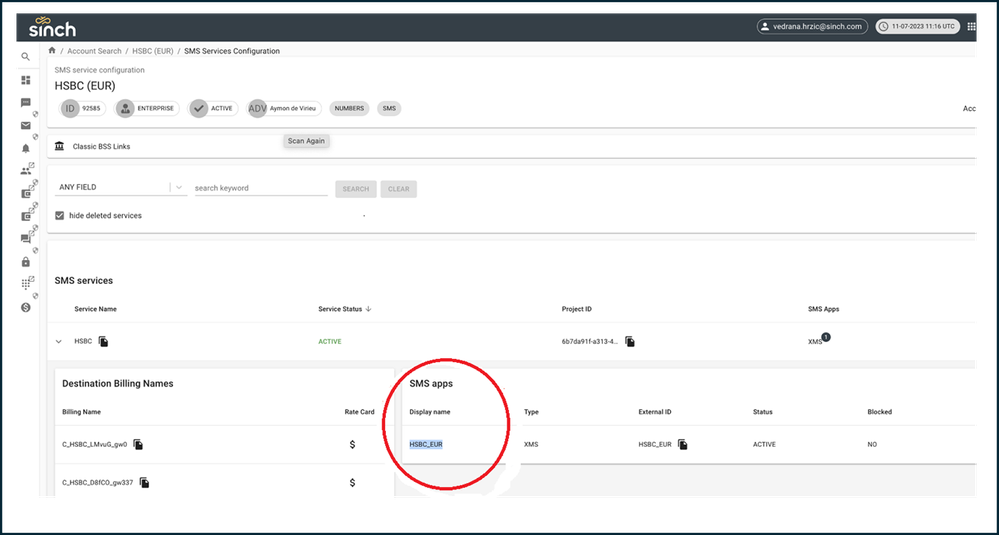Toggle hide deleted services checkbox

(60, 215)
